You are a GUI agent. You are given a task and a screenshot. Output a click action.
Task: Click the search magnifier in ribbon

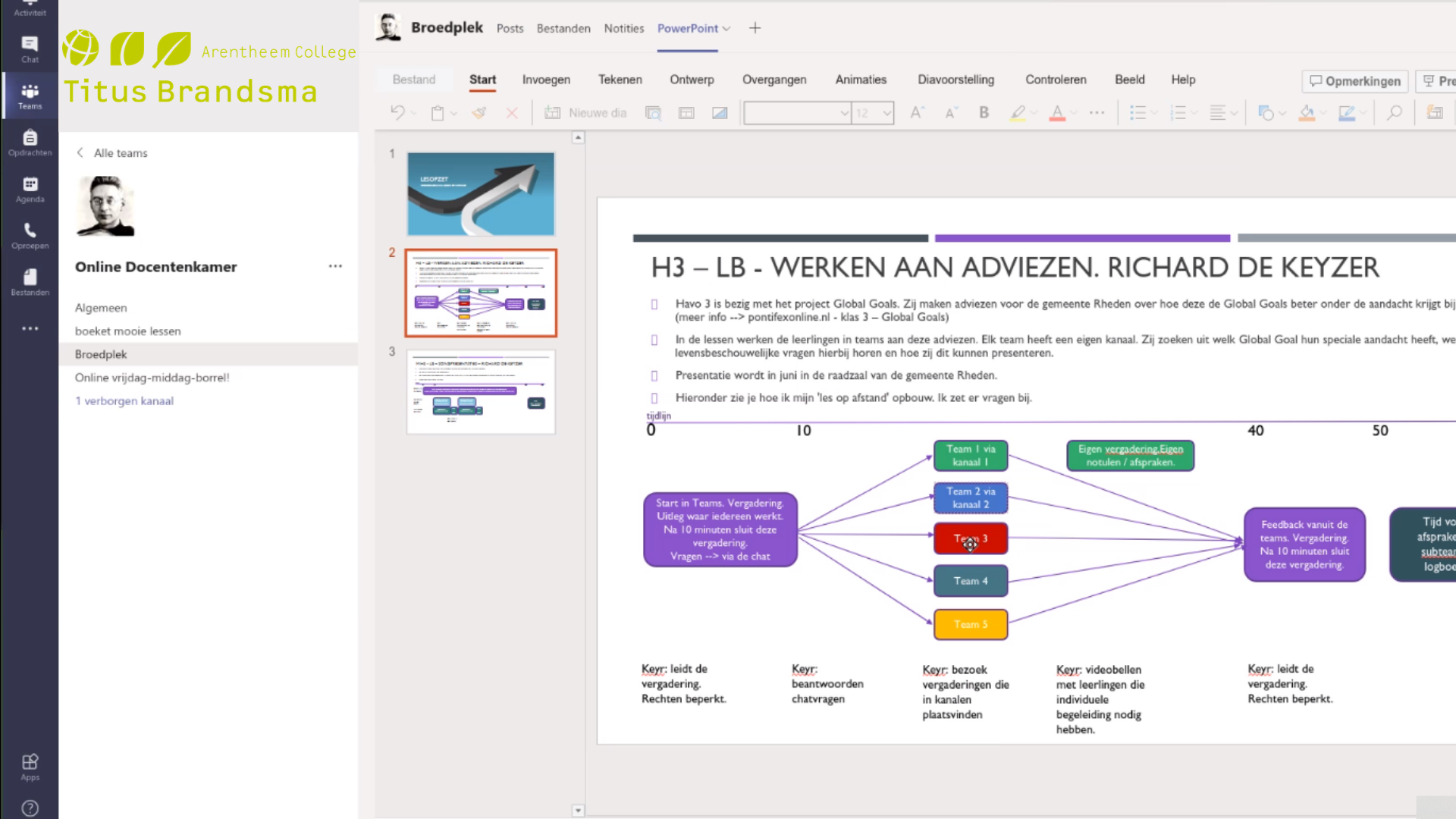coord(1394,113)
